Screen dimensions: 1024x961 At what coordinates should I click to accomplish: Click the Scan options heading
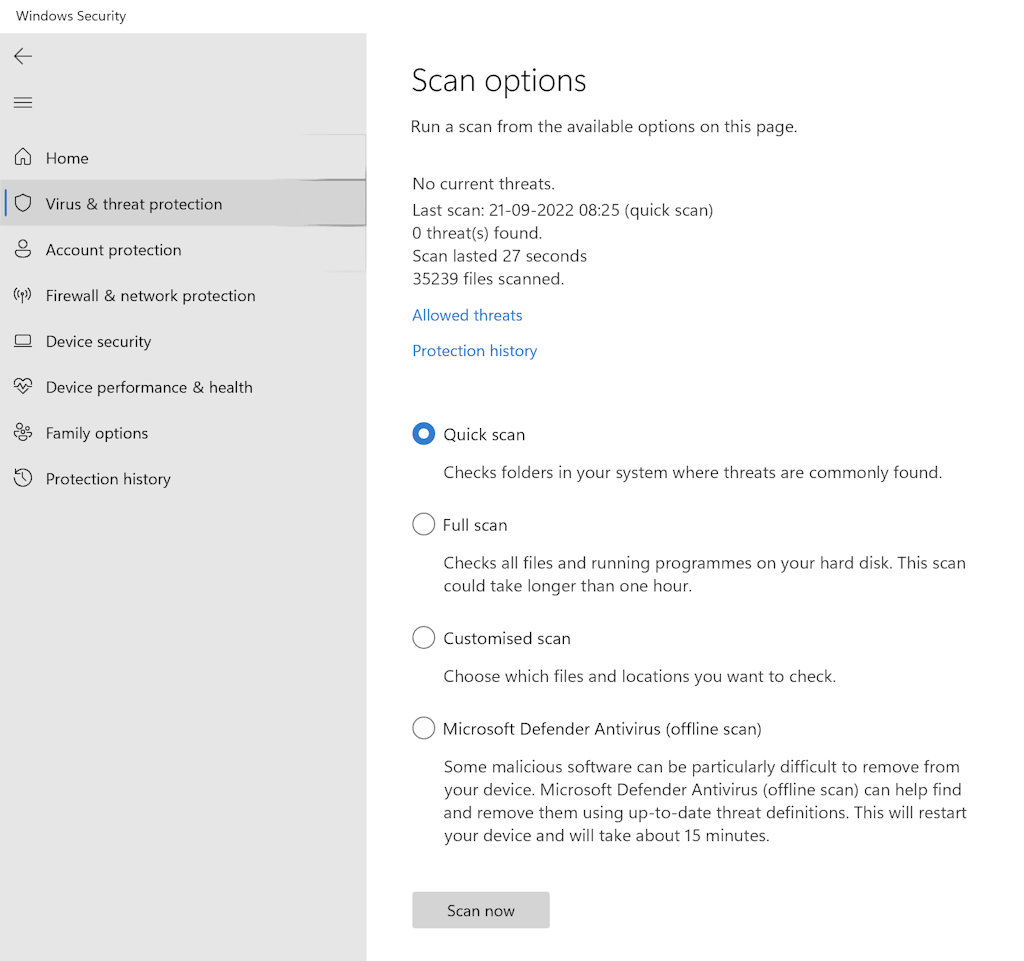pyautogui.click(x=499, y=81)
